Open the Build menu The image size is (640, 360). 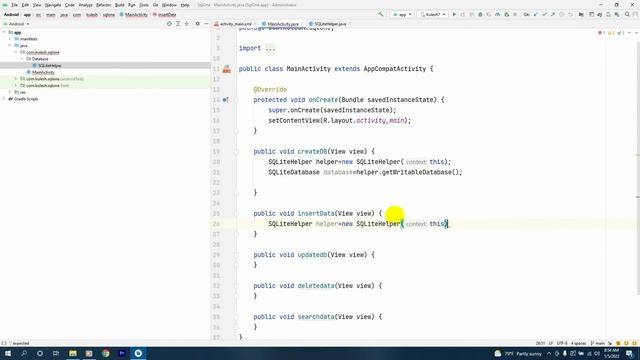point(120,5)
